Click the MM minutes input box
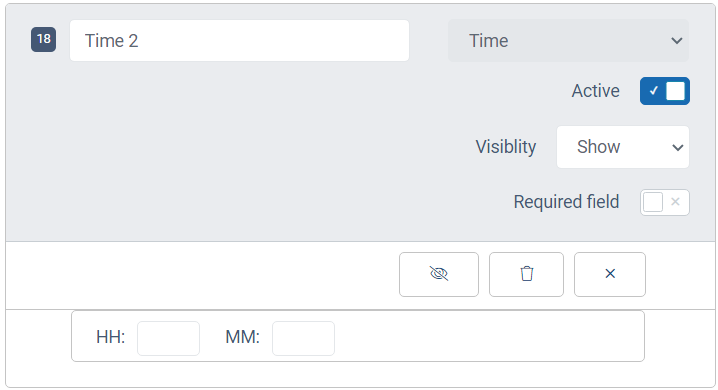The height and width of the screenshot is (390, 718). (303, 338)
